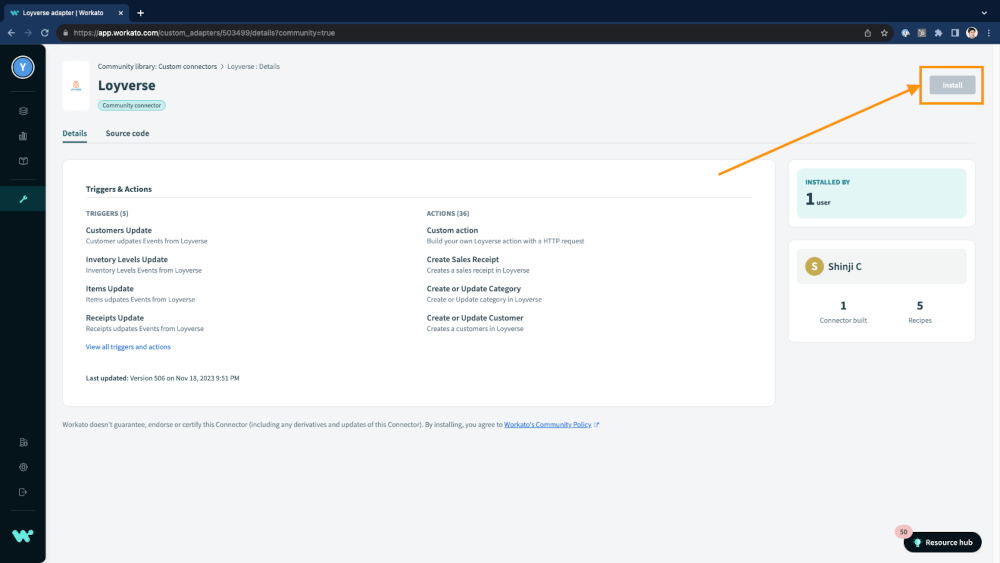1000x563 pixels.
Task: Bookmark this page with star icon
Action: [x=885, y=33]
